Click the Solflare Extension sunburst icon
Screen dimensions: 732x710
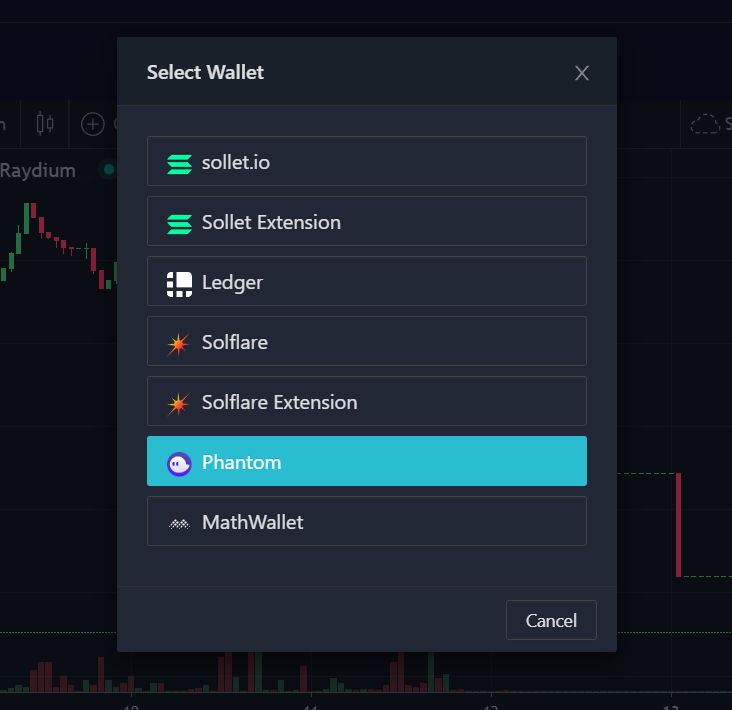click(x=179, y=404)
